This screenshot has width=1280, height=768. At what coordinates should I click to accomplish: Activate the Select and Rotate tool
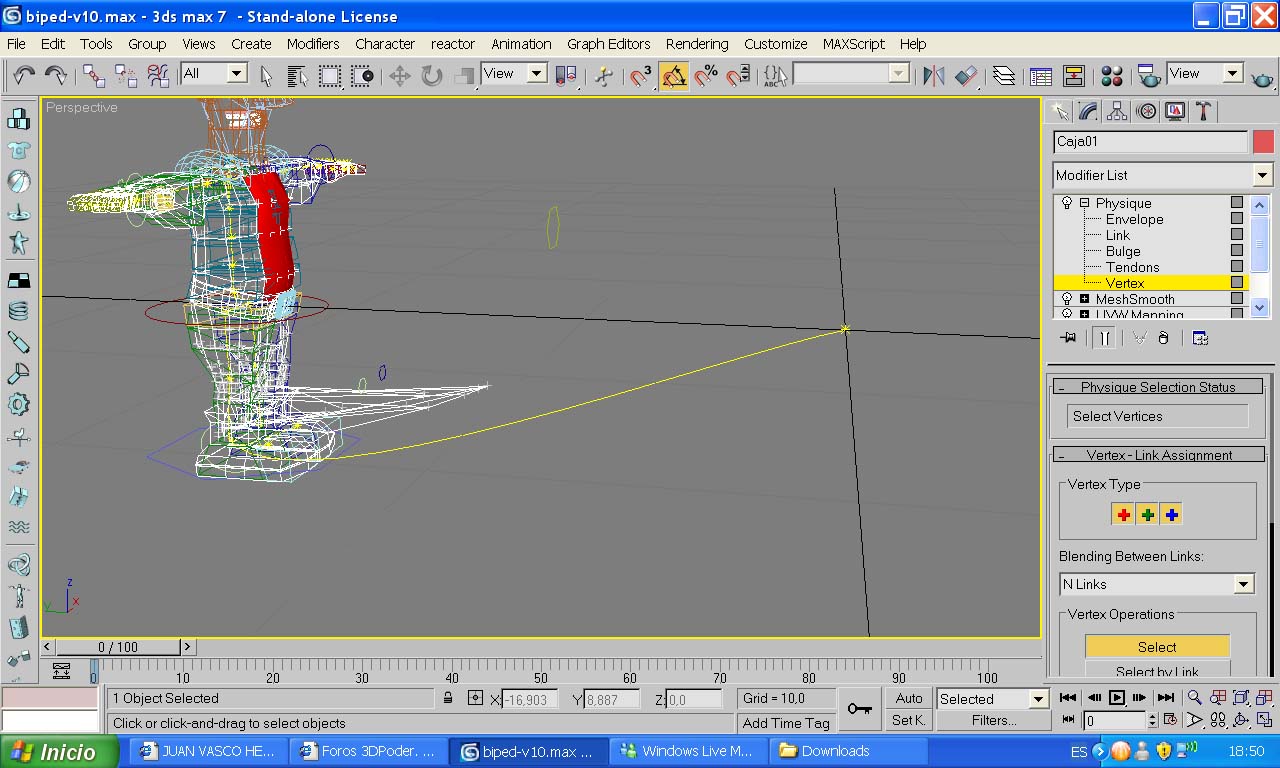(432, 75)
